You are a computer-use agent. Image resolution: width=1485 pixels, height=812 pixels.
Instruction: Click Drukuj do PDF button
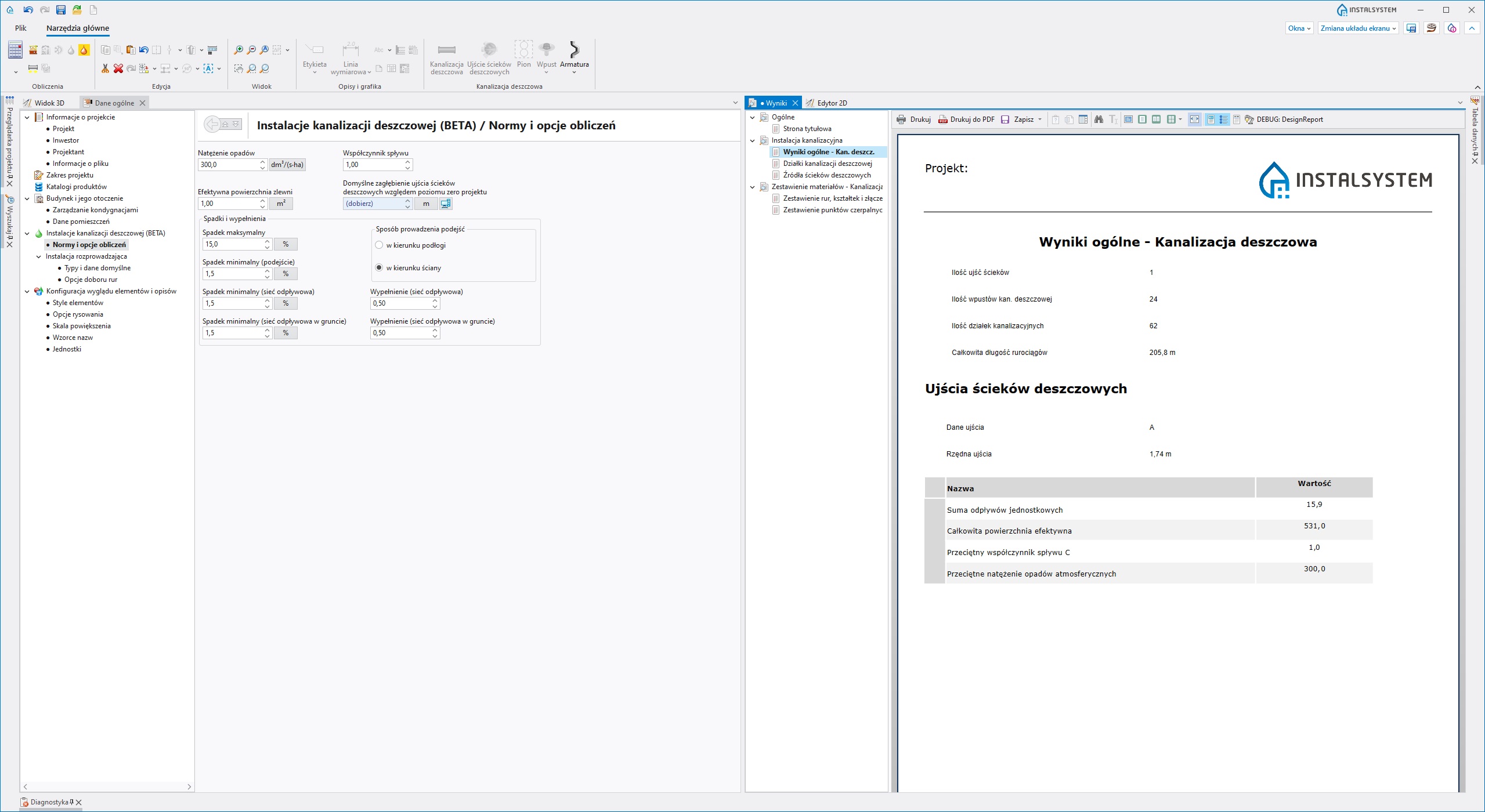pos(966,119)
